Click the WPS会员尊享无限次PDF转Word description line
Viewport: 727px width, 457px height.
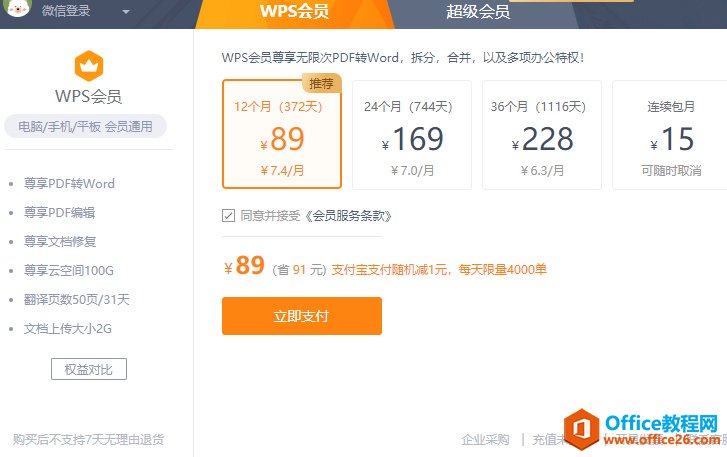click(403, 57)
